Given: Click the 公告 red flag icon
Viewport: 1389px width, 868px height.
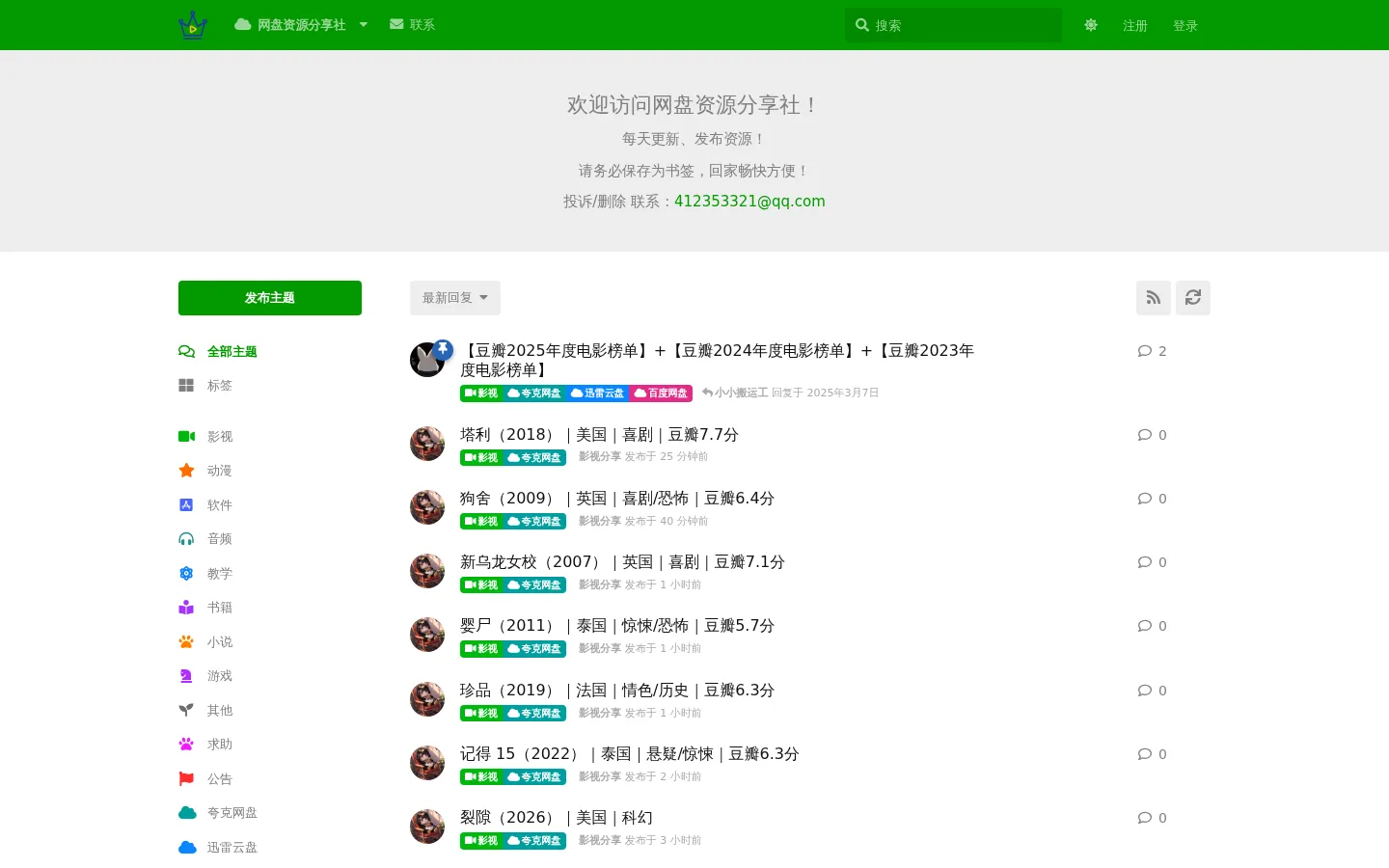Looking at the screenshot, I should pyautogui.click(x=187, y=779).
